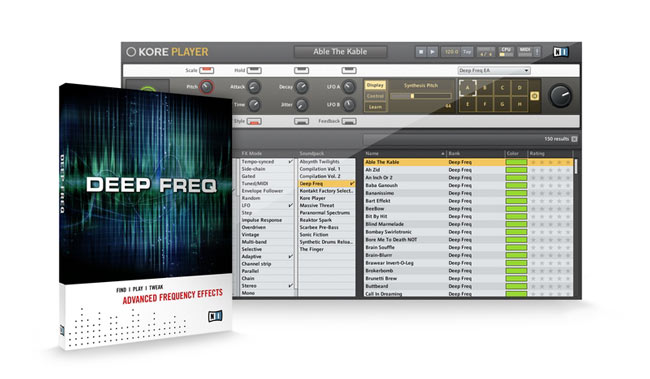Toggle the Scale switch
This screenshot has height=379, width=650.
206,70
